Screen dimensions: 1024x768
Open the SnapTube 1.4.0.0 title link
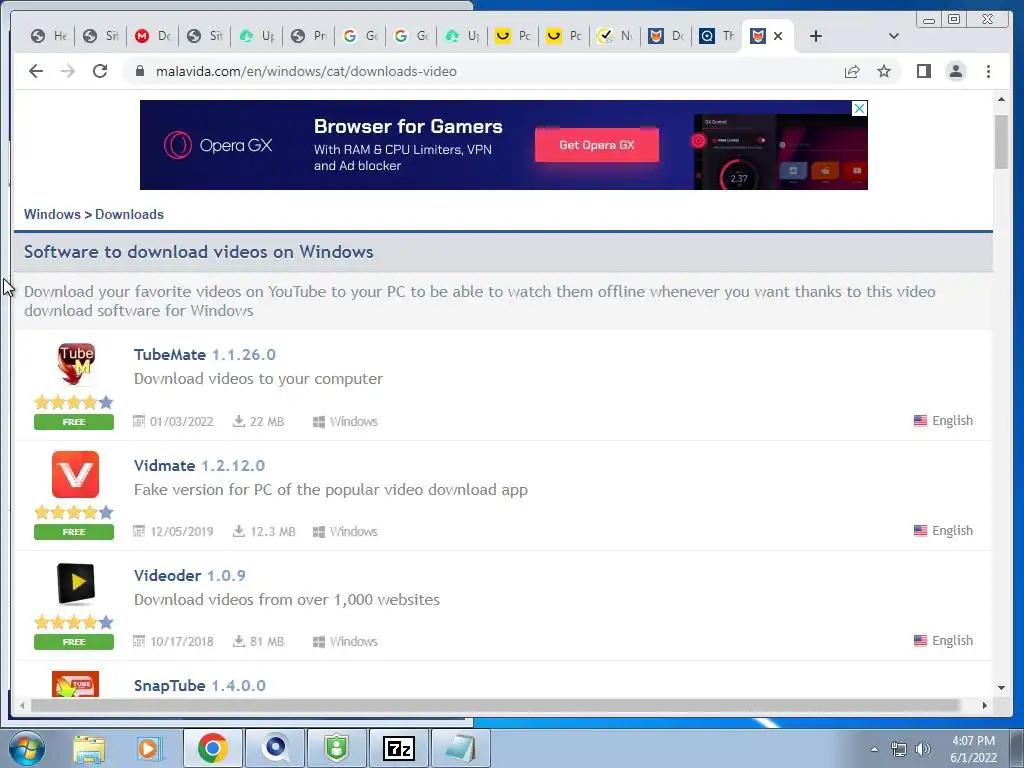click(199, 686)
